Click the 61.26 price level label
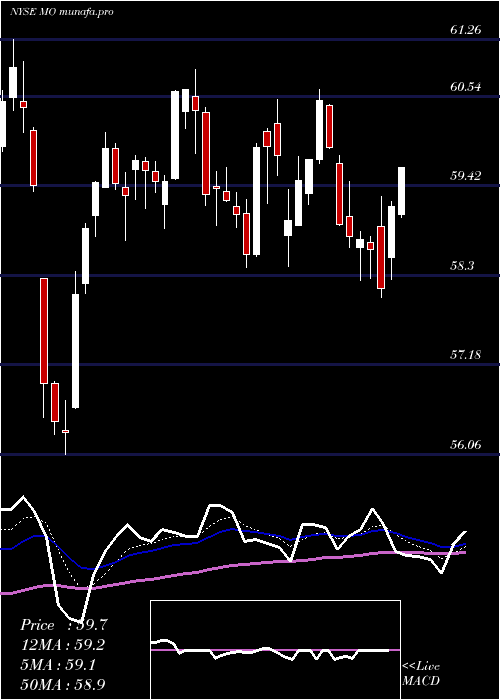This screenshot has height=700, width=500. click(x=466, y=30)
